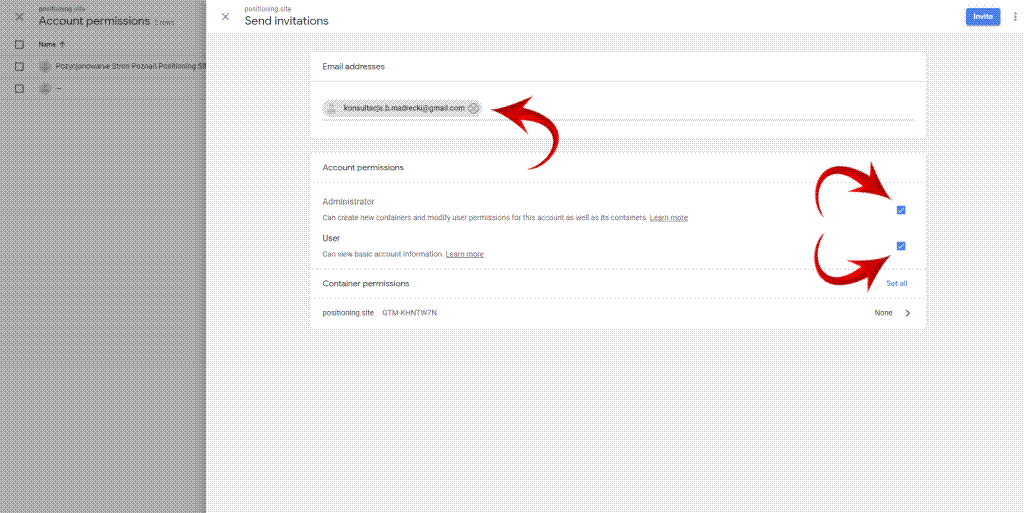Click the Container permissions heading
The image size is (1024, 513).
[366, 283]
